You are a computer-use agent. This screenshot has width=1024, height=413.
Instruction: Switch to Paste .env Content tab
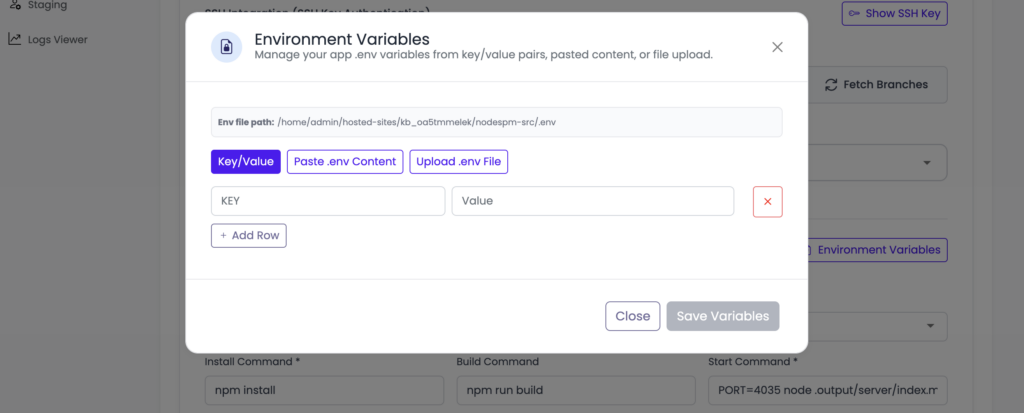click(345, 161)
